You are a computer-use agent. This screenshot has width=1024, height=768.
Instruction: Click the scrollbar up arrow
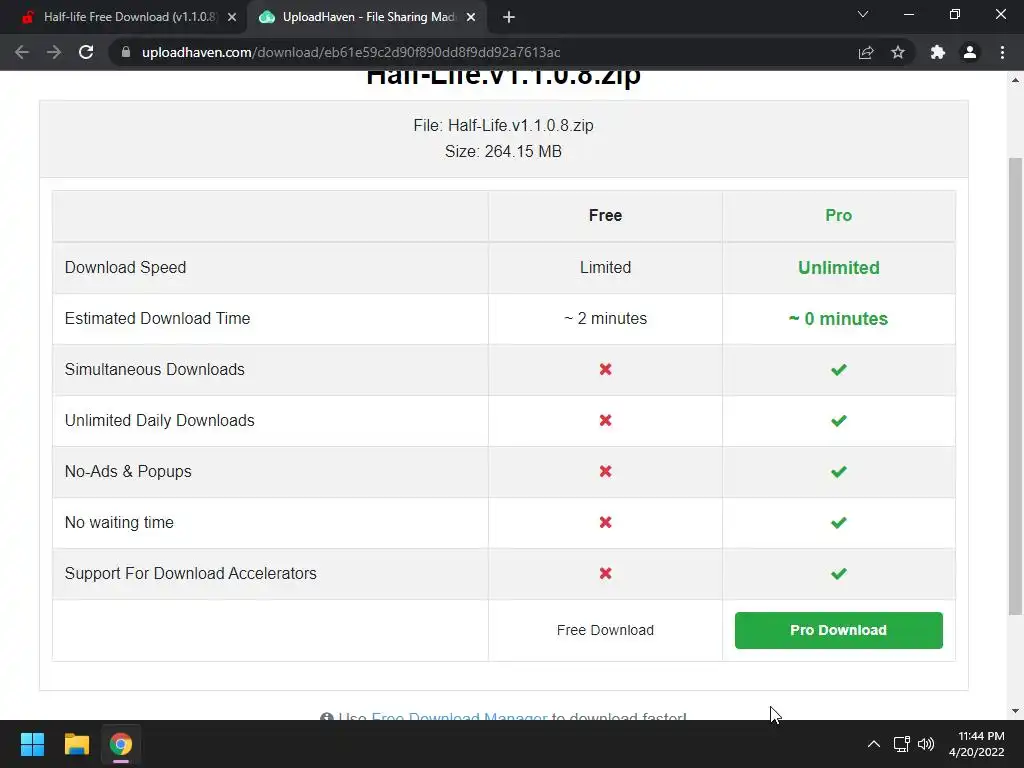[x=1015, y=80]
